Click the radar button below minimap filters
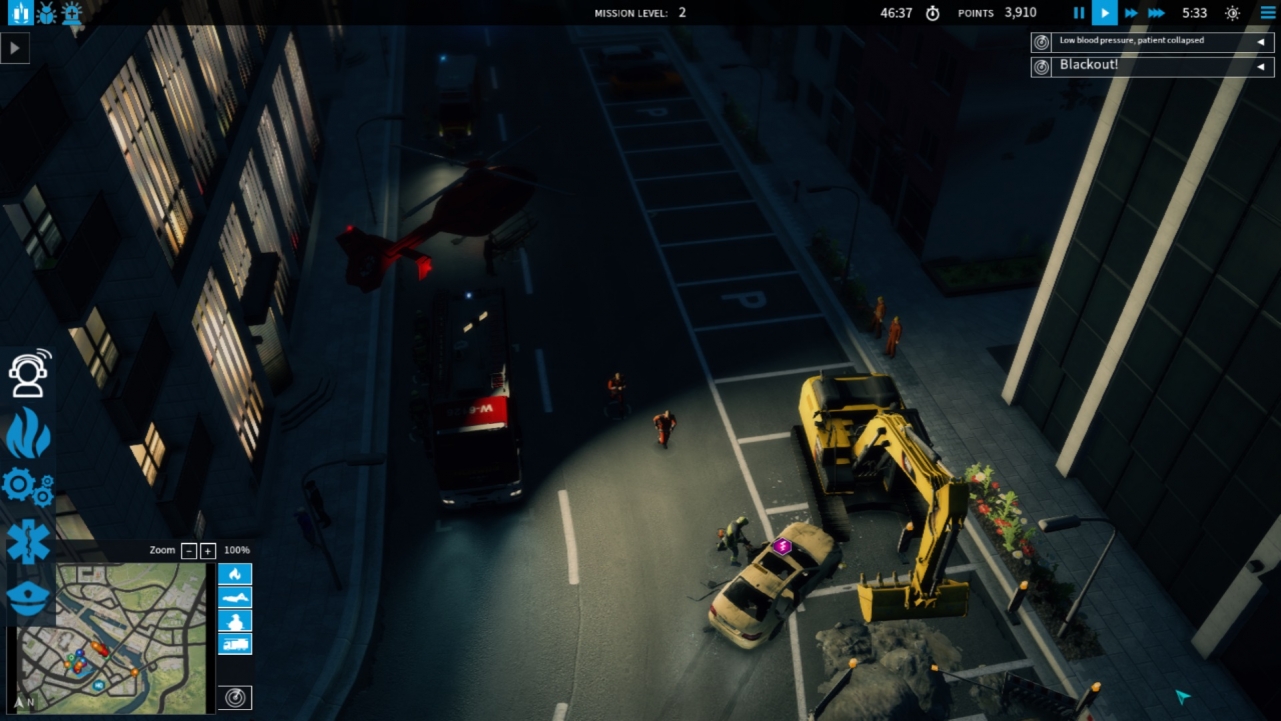Image resolution: width=1281 pixels, height=721 pixels. [x=235, y=697]
